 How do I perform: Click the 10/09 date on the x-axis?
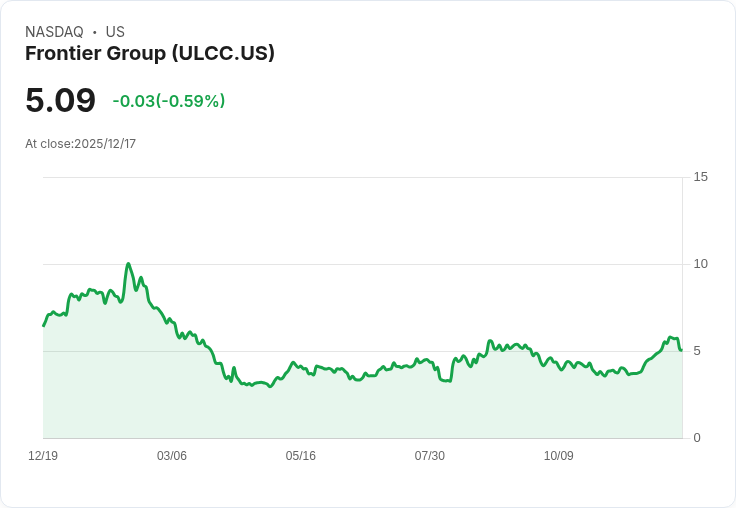(x=559, y=455)
